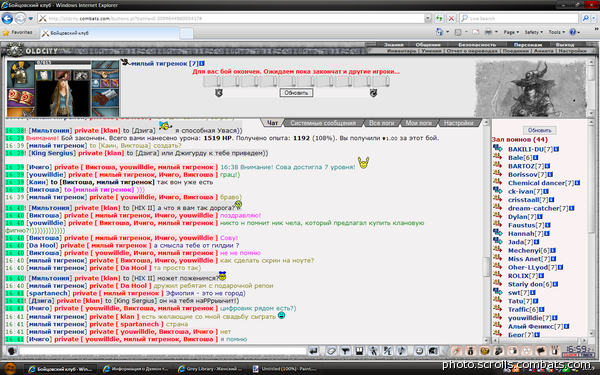Viewport: 600px width, 375px height.
Task: Click the dream-catcher[7] name in user list
Action: [538, 208]
